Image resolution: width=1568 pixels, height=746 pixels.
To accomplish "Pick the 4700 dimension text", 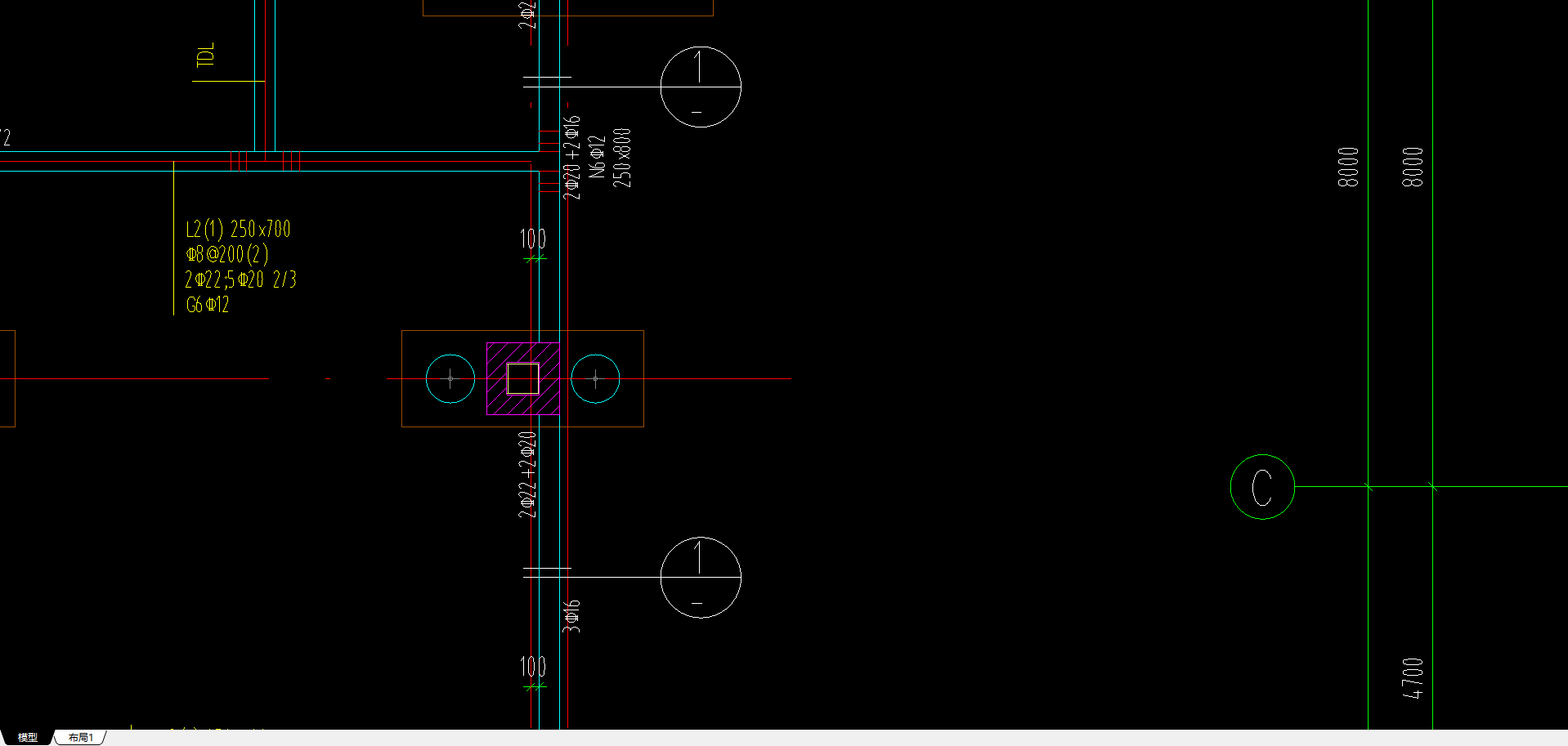I will 1413,678.
